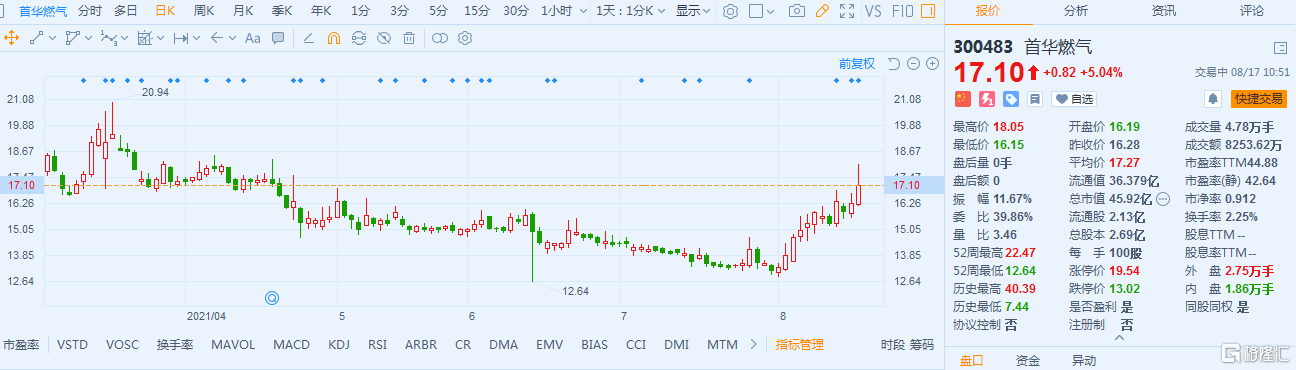Toggle hide drawings eye-slash icon
The width and height of the screenshot is (1296, 370).
tap(383, 38)
